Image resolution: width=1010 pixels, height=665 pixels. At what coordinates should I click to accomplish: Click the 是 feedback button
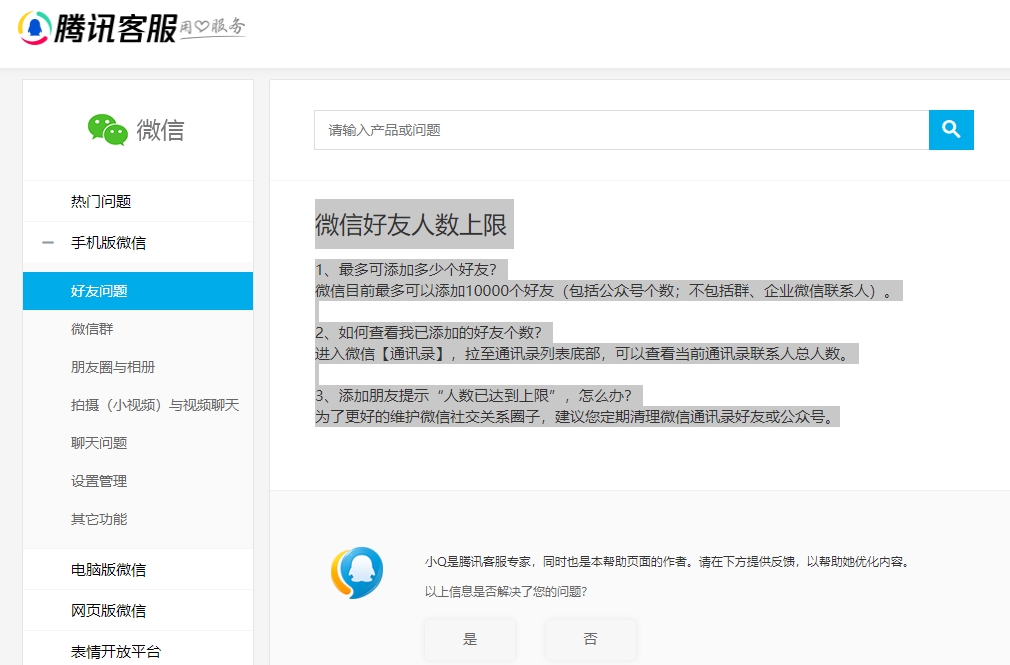click(x=470, y=639)
